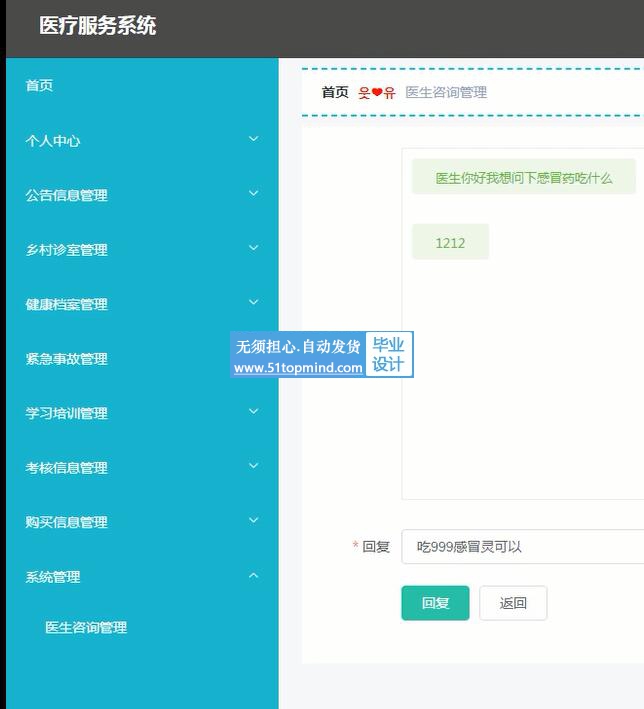The width and height of the screenshot is (644, 709).
Task: Click 医生咨询管理 in the breadcrumb
Action: pos(446,92)
